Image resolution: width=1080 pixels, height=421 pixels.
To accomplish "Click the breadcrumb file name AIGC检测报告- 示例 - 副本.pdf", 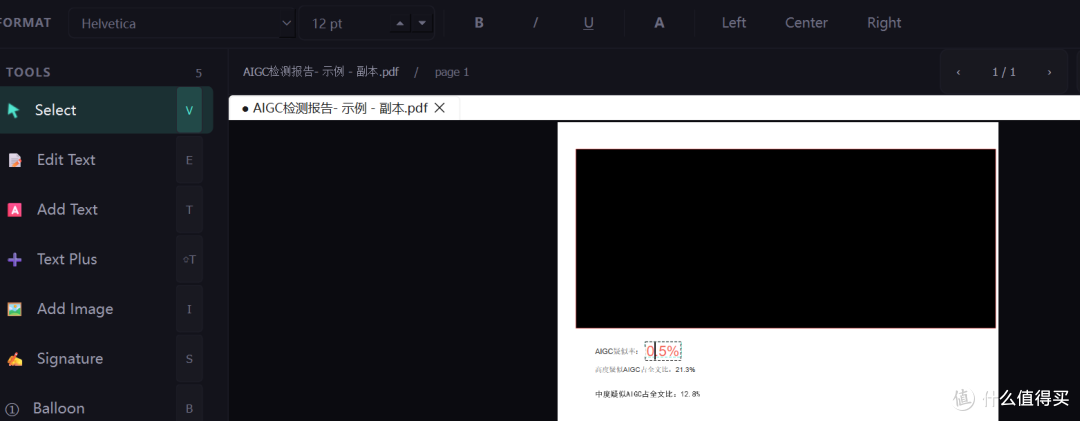I will 321,72.
